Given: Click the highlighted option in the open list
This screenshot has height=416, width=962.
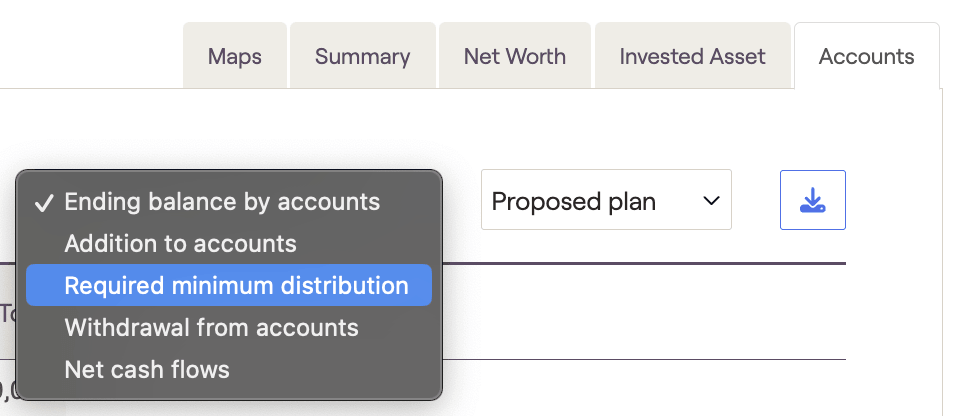Looking at the screenshot, I should tap(236, 285).
